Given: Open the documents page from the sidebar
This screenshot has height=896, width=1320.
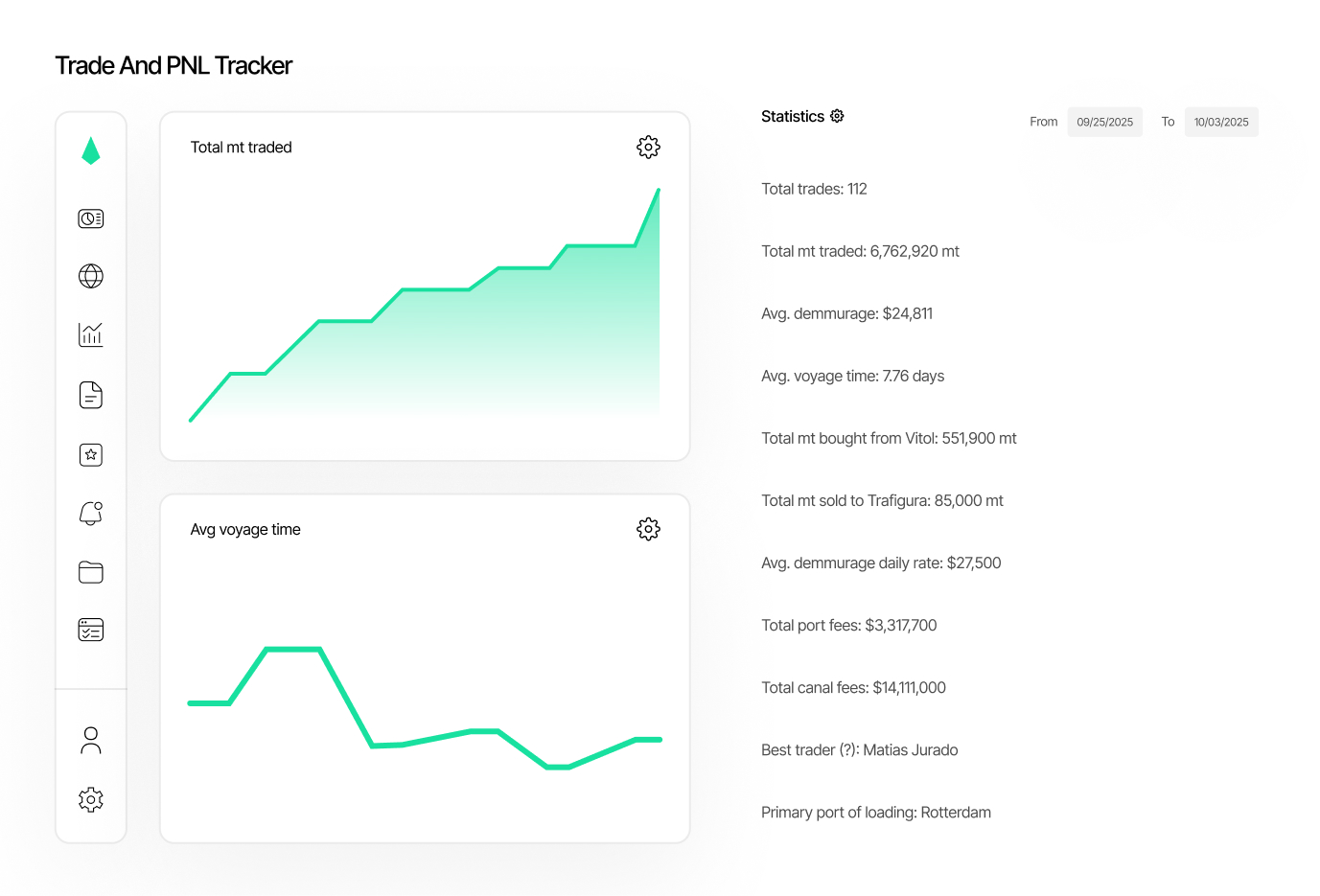Looking at the screenshot, I should 90,394.
